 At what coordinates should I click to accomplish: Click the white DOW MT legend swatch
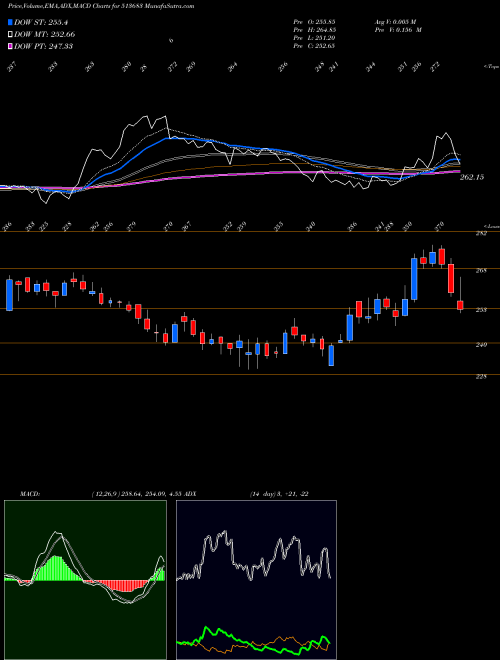(10, 34)
